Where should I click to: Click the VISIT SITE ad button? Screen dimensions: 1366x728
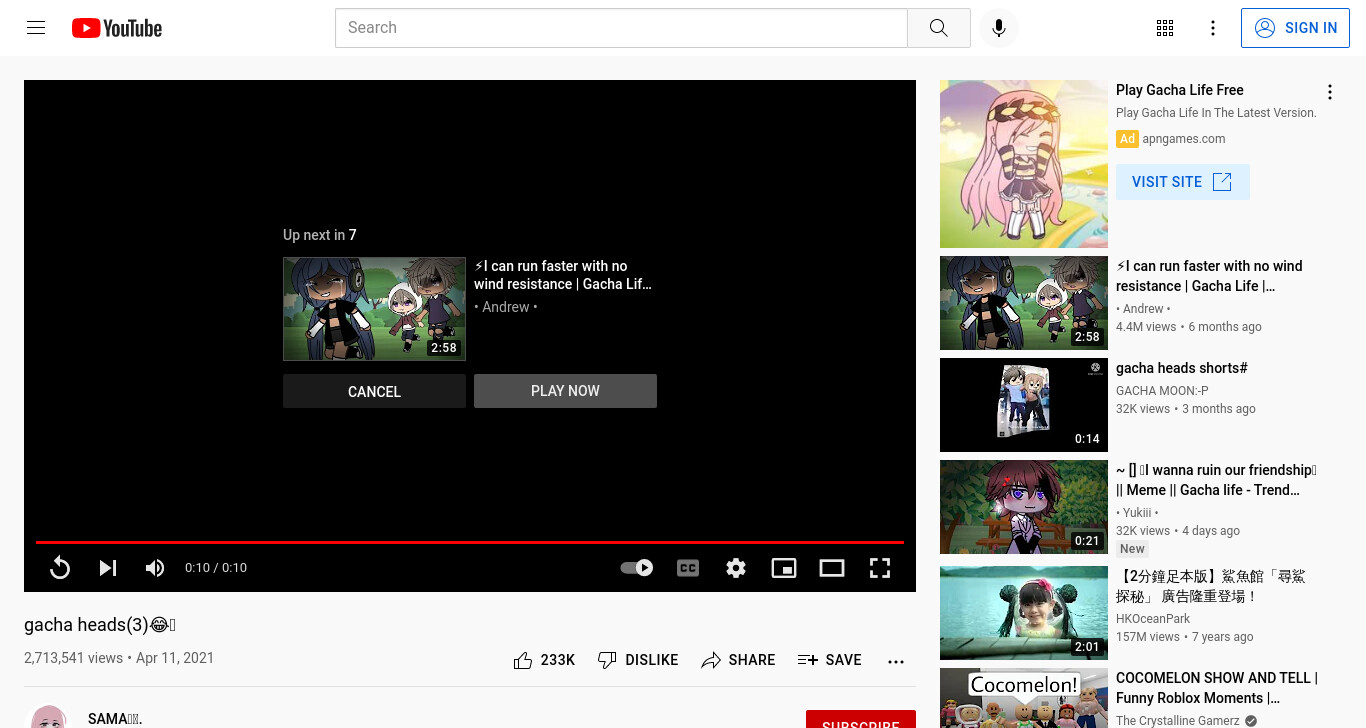pyautogui.click(x=1182, y=182)
